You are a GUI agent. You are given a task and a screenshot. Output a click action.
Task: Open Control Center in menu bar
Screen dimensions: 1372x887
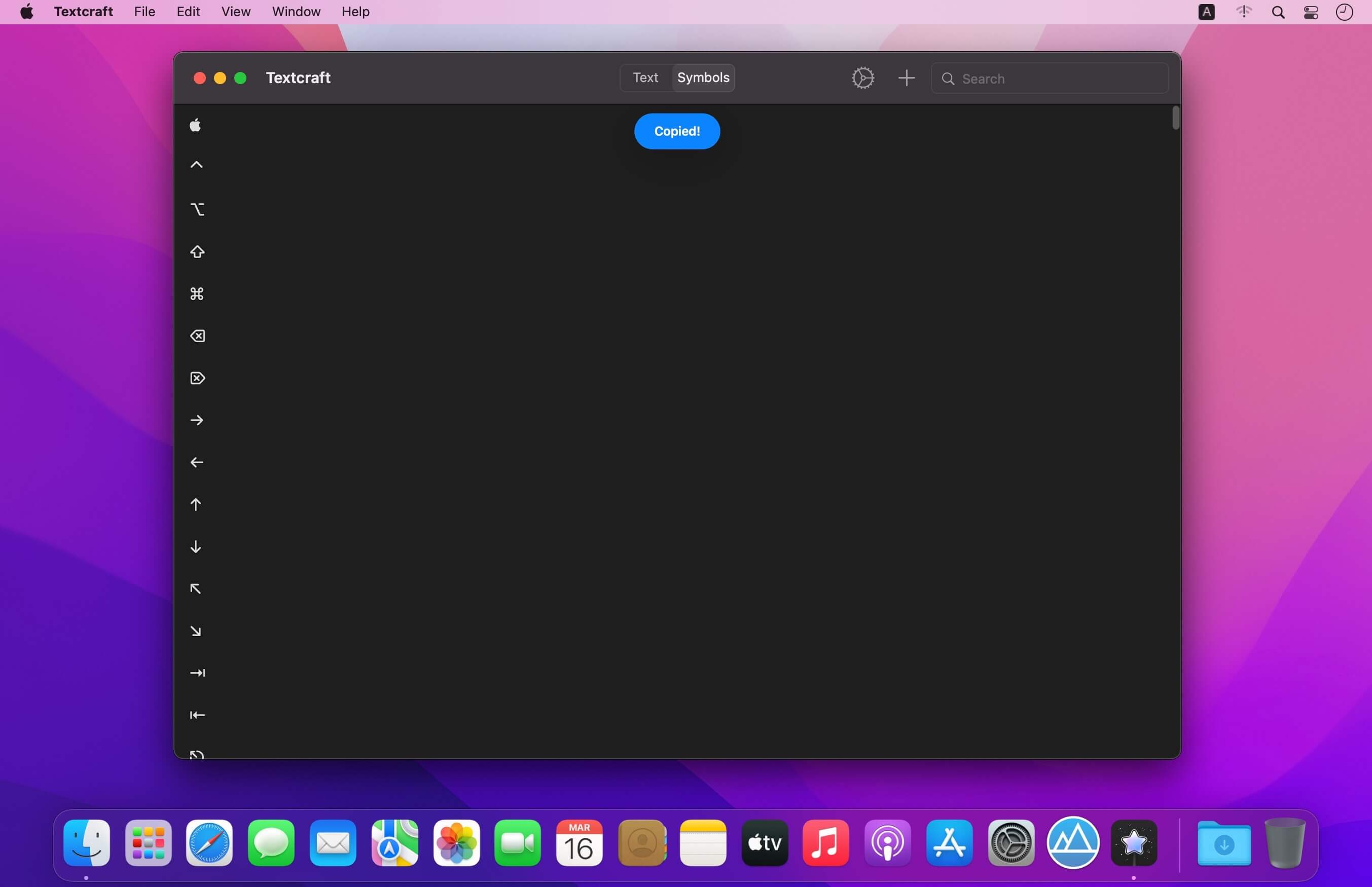coord(1311,12)
